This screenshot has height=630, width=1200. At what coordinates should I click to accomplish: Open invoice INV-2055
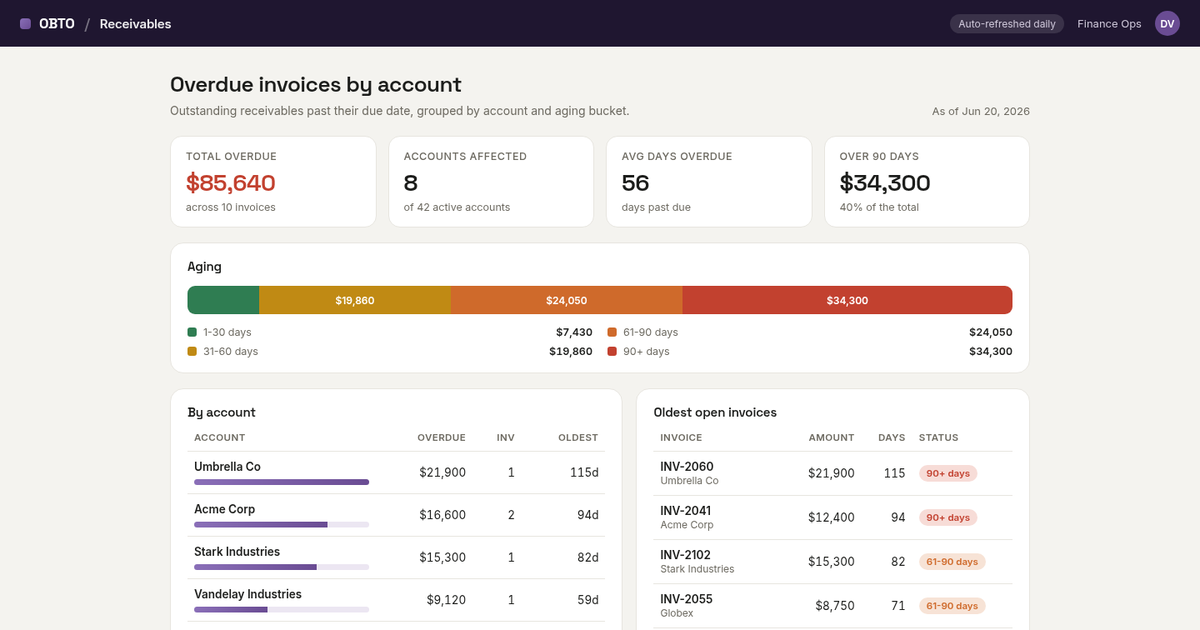[x=687, y=599]
